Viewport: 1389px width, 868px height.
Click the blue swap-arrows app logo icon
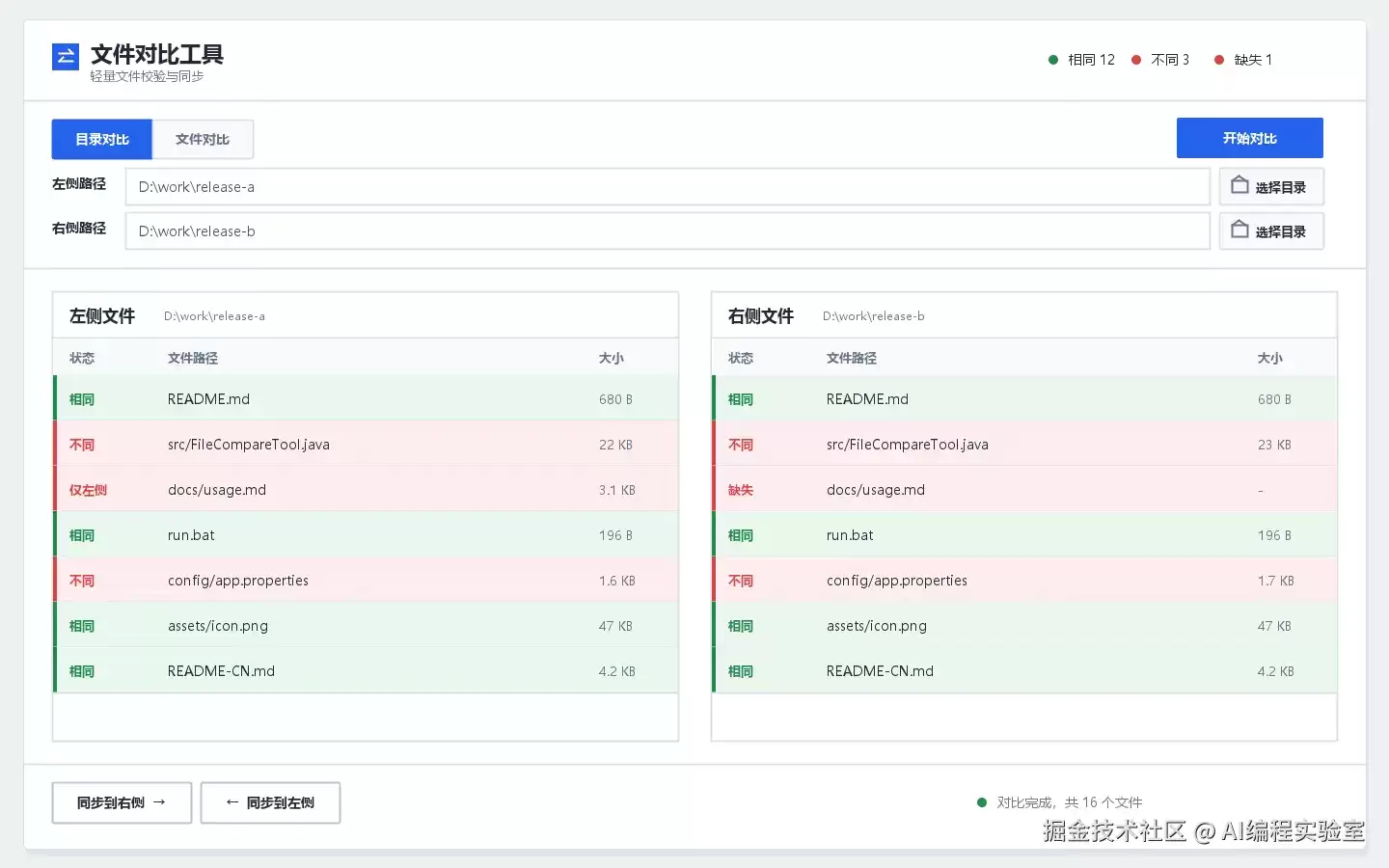(x=66, y=57)
